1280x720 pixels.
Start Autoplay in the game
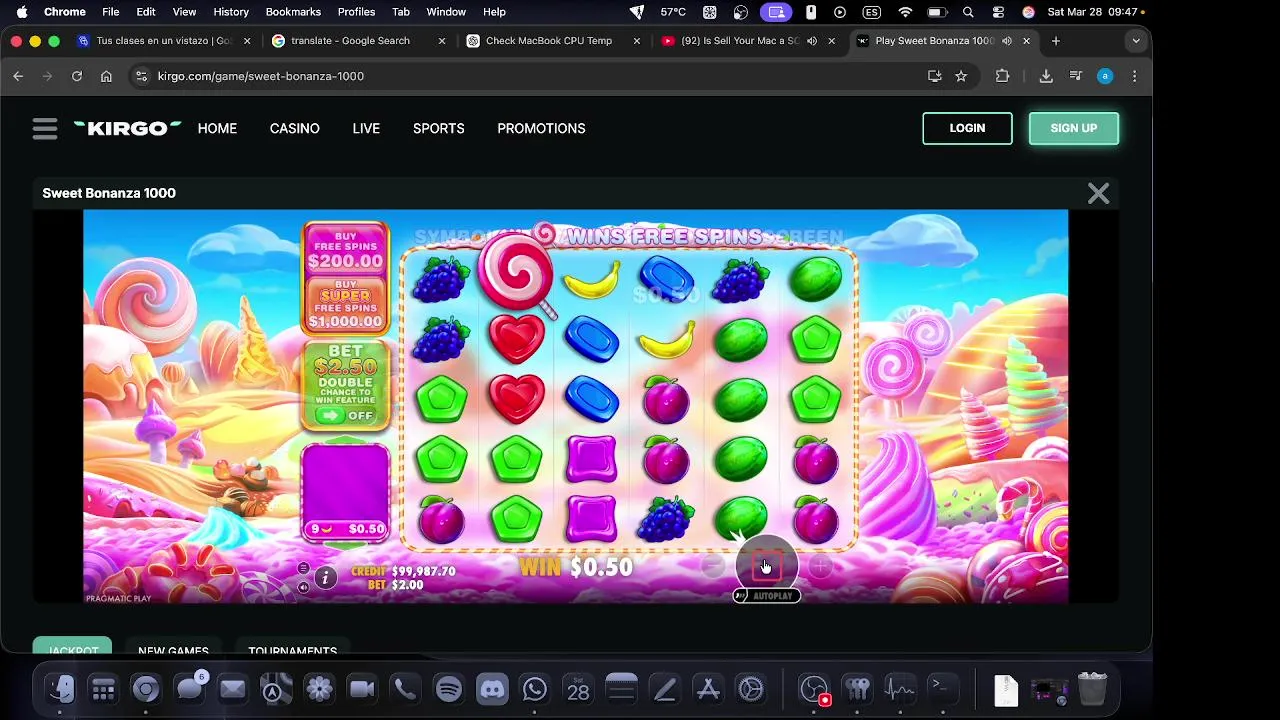click(x=766, y=596)
